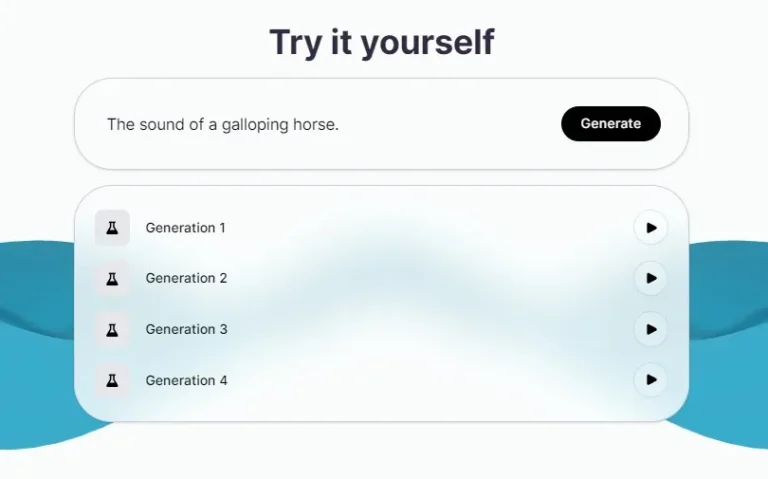Screen dimensions: 768x479
Task: Select the flask icon next to Generation 4
Action: tap(112, 380)
